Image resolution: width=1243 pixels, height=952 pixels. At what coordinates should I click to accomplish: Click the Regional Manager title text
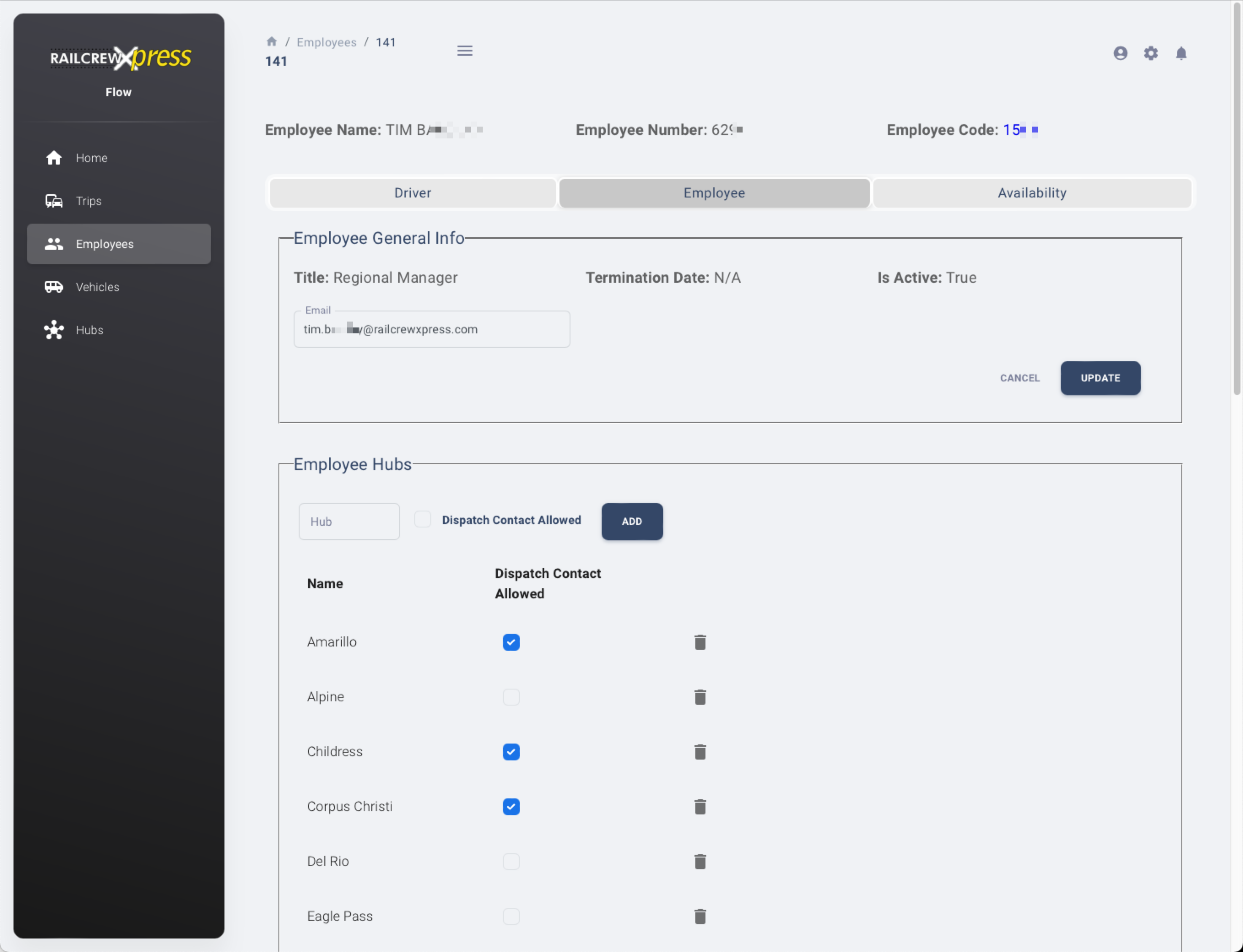pos(395,278)
